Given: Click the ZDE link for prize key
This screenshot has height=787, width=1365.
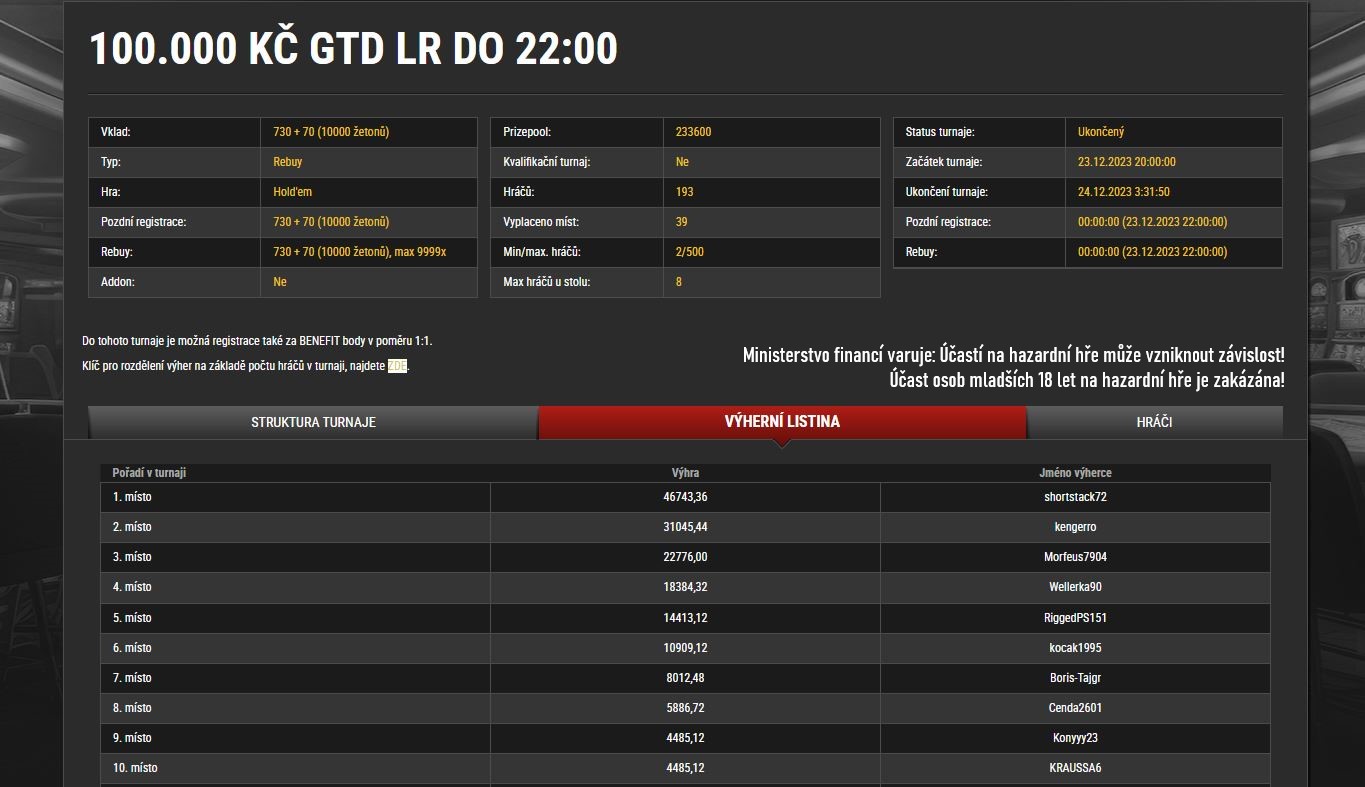Looking at the screenshot, I should [397, 366].
